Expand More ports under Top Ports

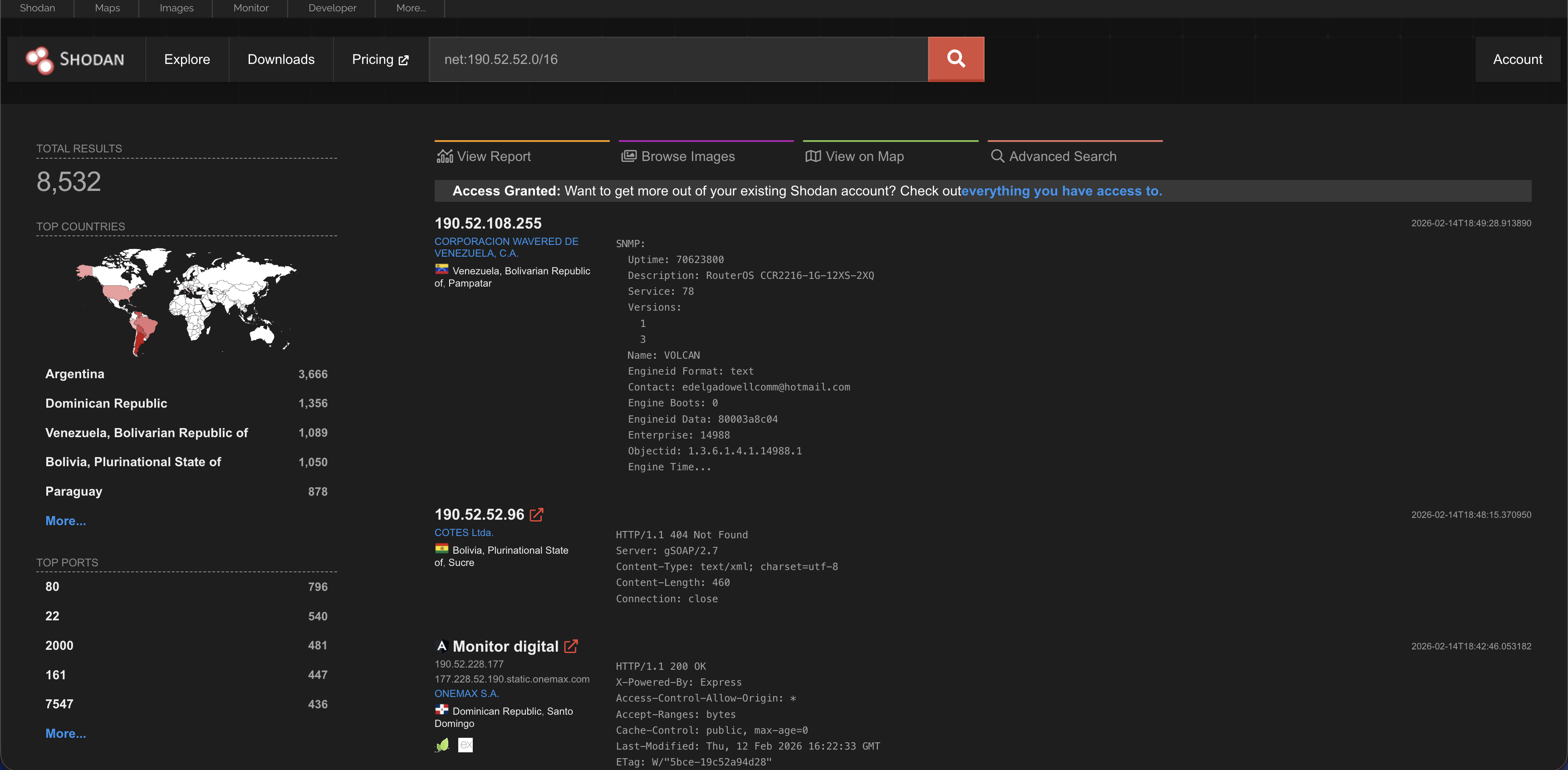coord(66,734)
